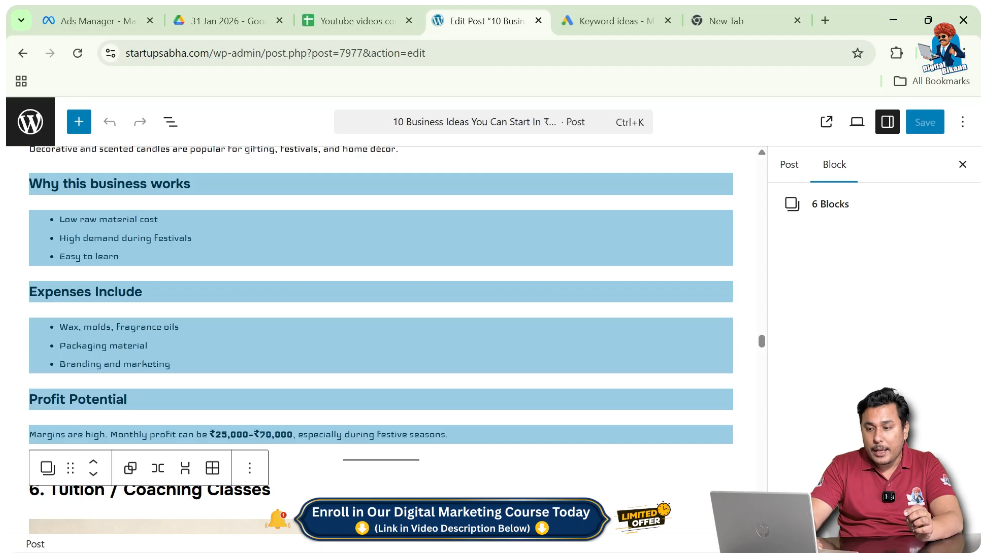
Task: Click the Post breadcrumb in footer
Action: click(35, 544)
